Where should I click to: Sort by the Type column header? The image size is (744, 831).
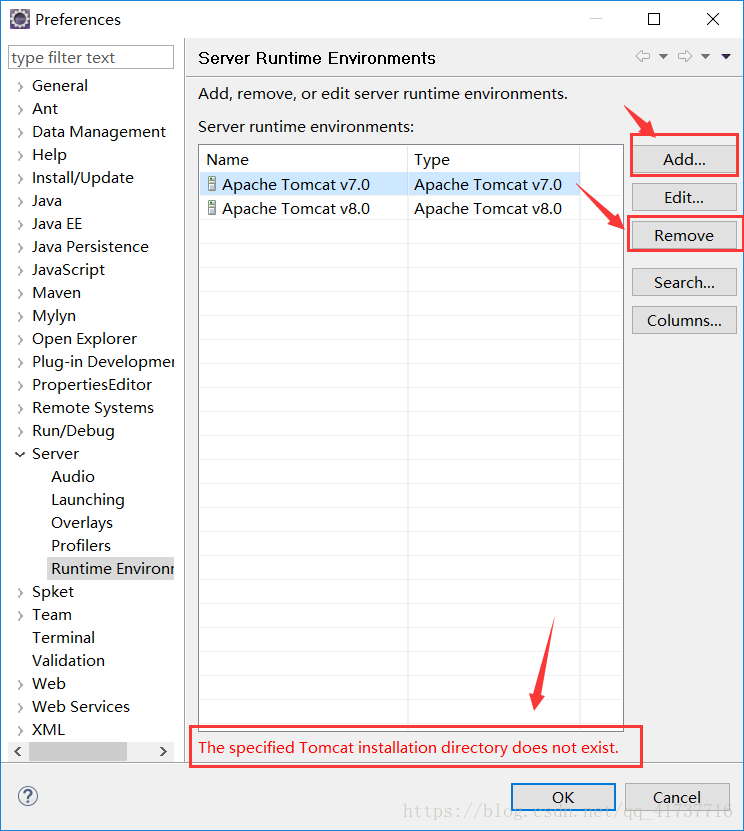click(494, 159)
